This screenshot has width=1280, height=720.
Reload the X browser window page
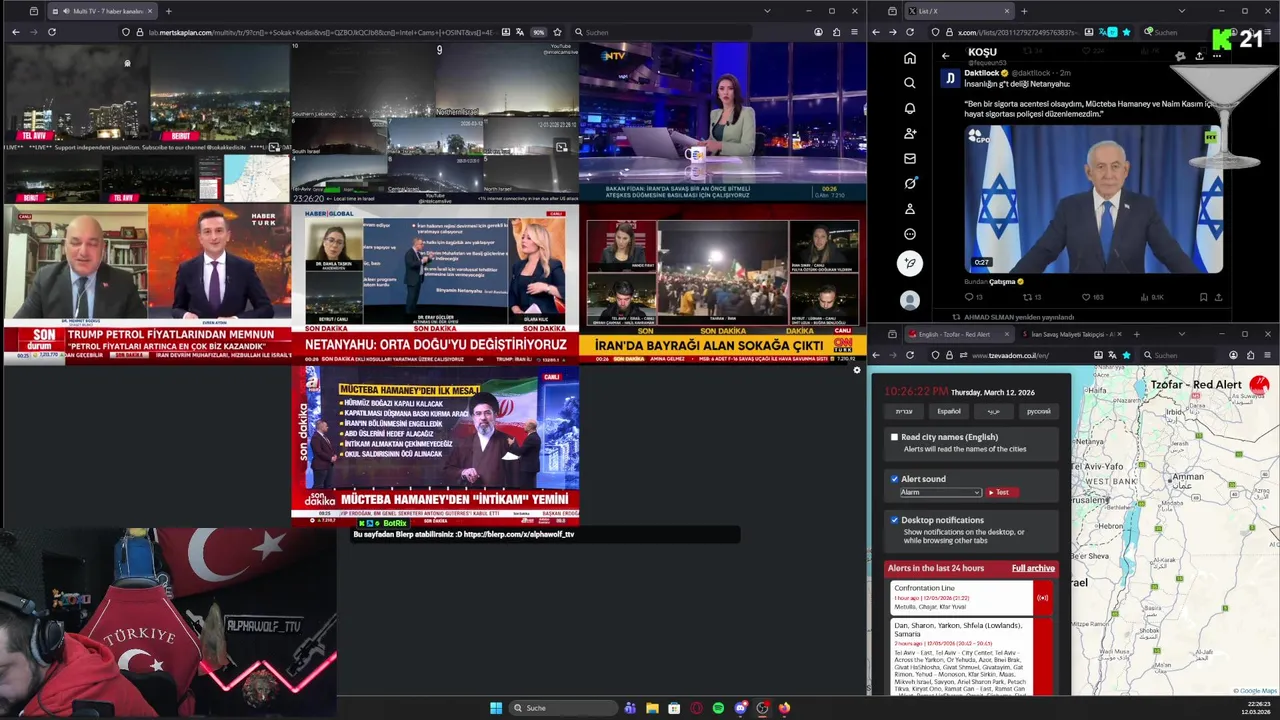910,32
